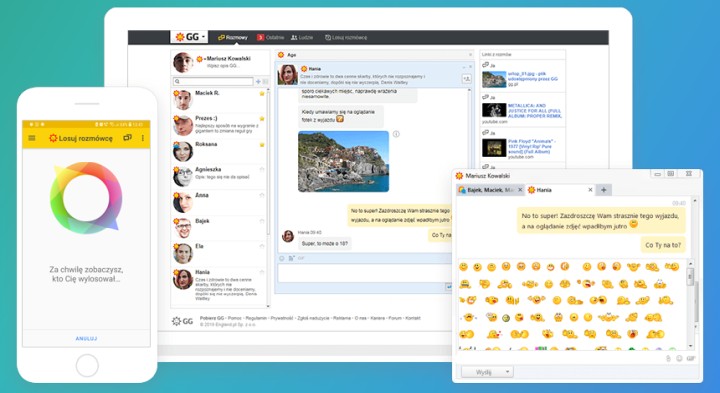720x393 pixels.
Task: Open the hamburger menu on the phone
Action: point(32,138)
